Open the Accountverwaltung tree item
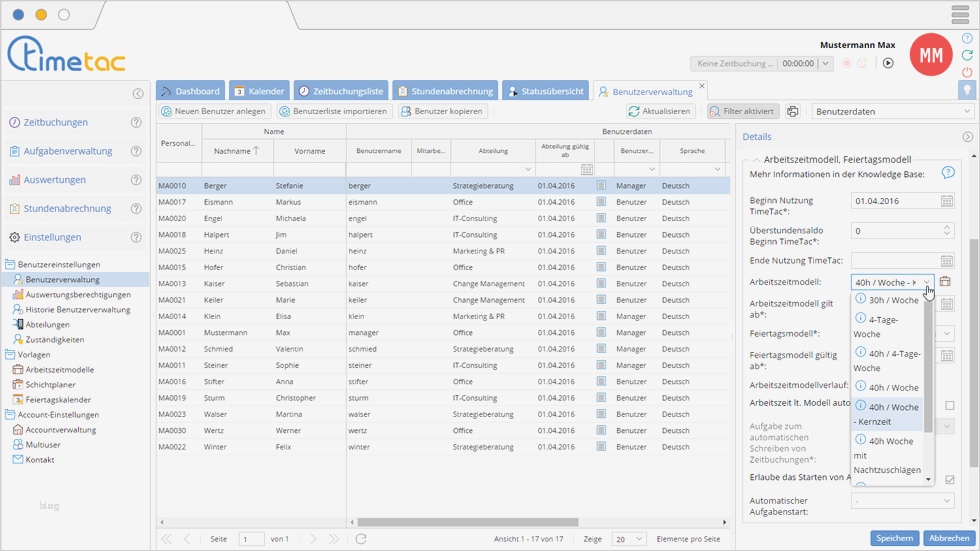The height and width of the screenshot is (551, 980). pyautogui.click(x=61, y=429)
